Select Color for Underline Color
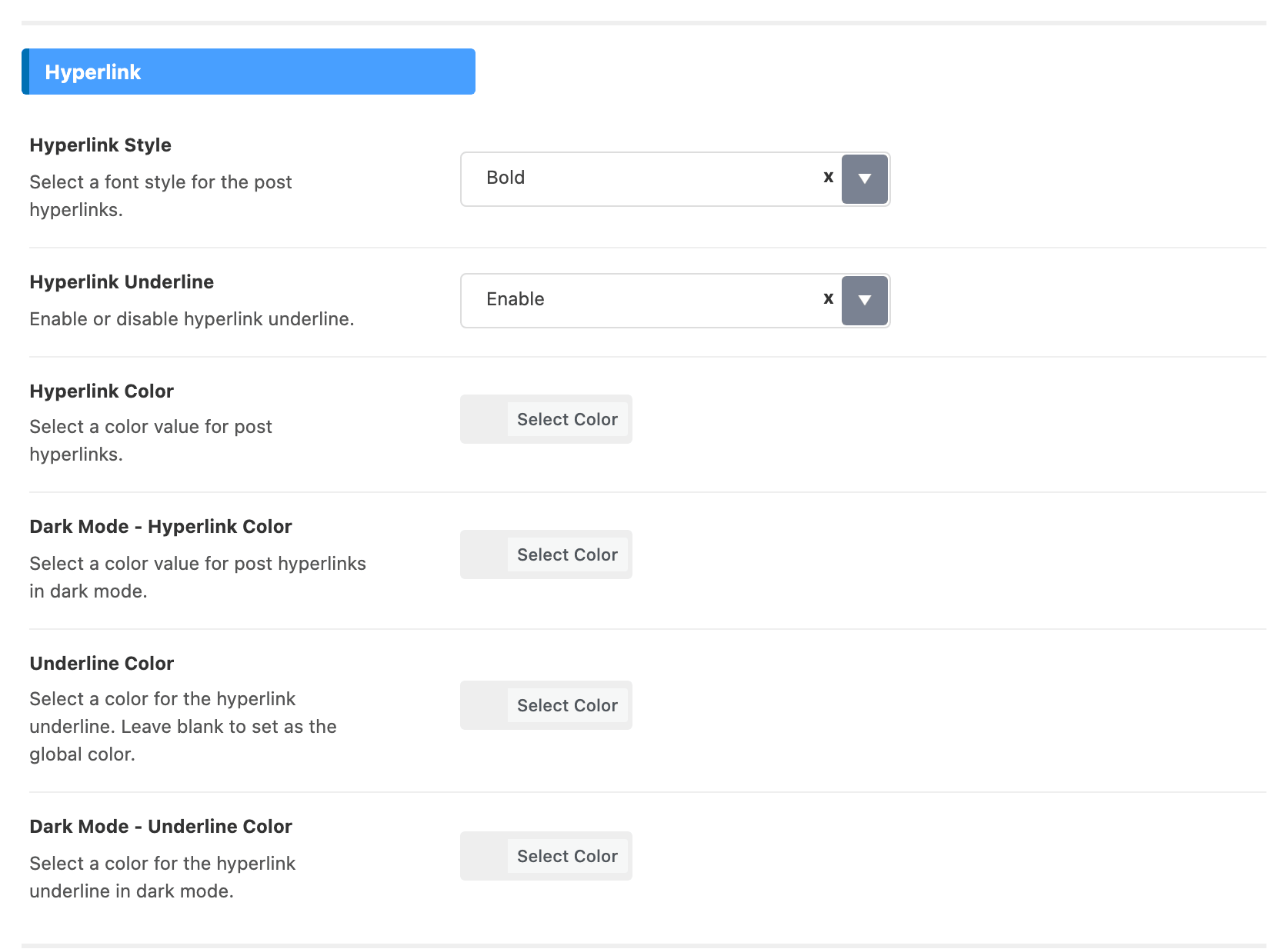1288x949 pixels. (x=568, y=705)
